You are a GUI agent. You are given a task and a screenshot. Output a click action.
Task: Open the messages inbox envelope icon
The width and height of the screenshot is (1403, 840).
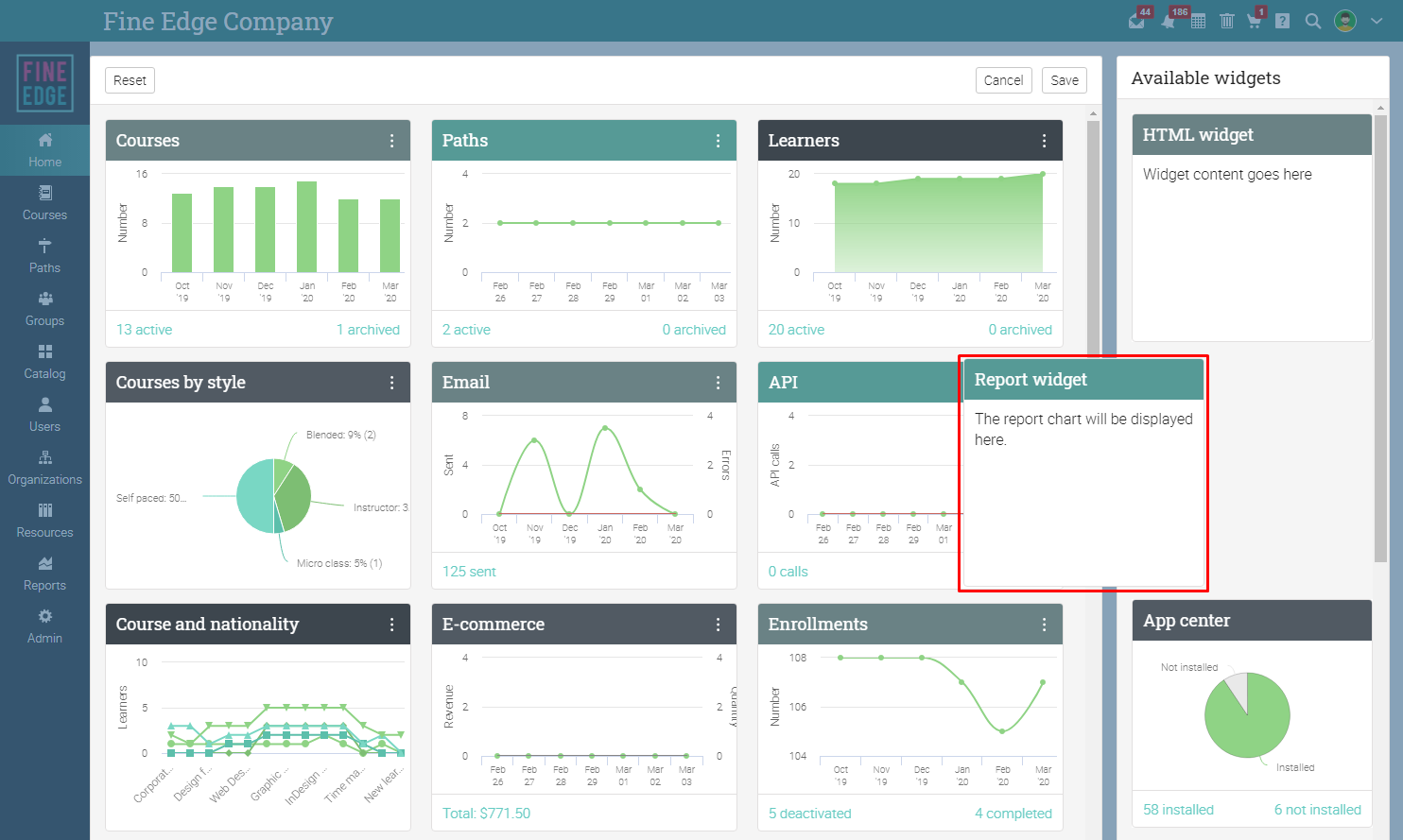coord(1136,21)
